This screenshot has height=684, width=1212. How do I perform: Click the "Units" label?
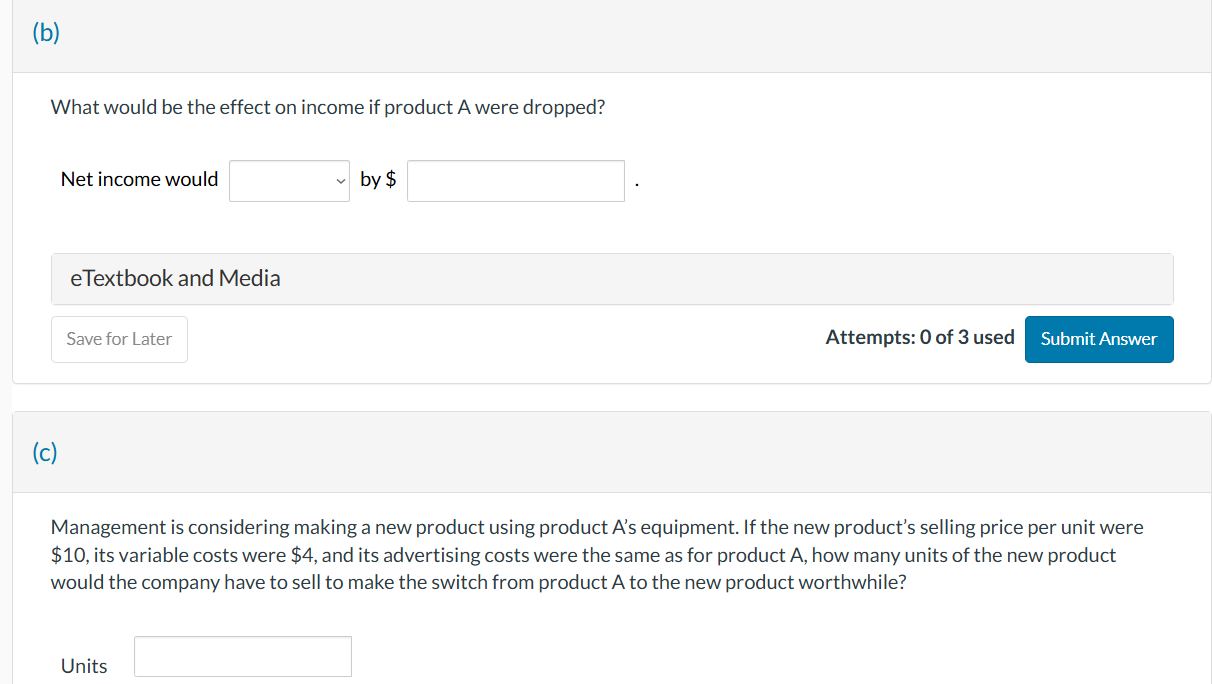click(84, 666)
